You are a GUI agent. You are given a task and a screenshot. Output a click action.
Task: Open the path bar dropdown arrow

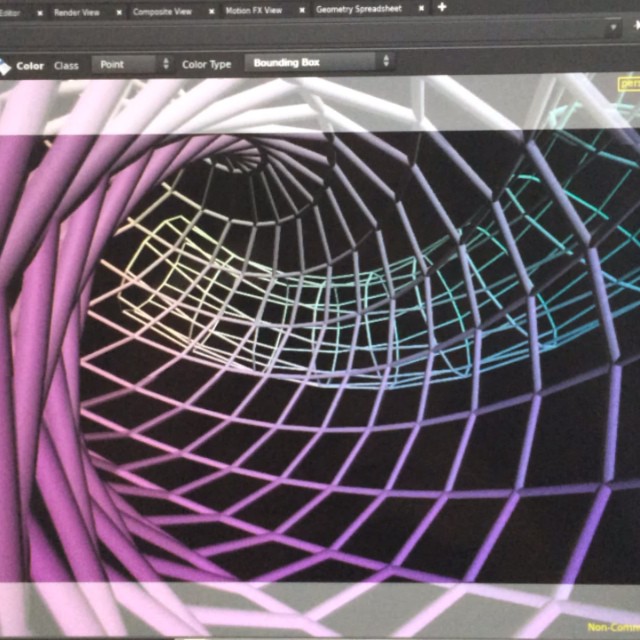(x=614, y=28)
